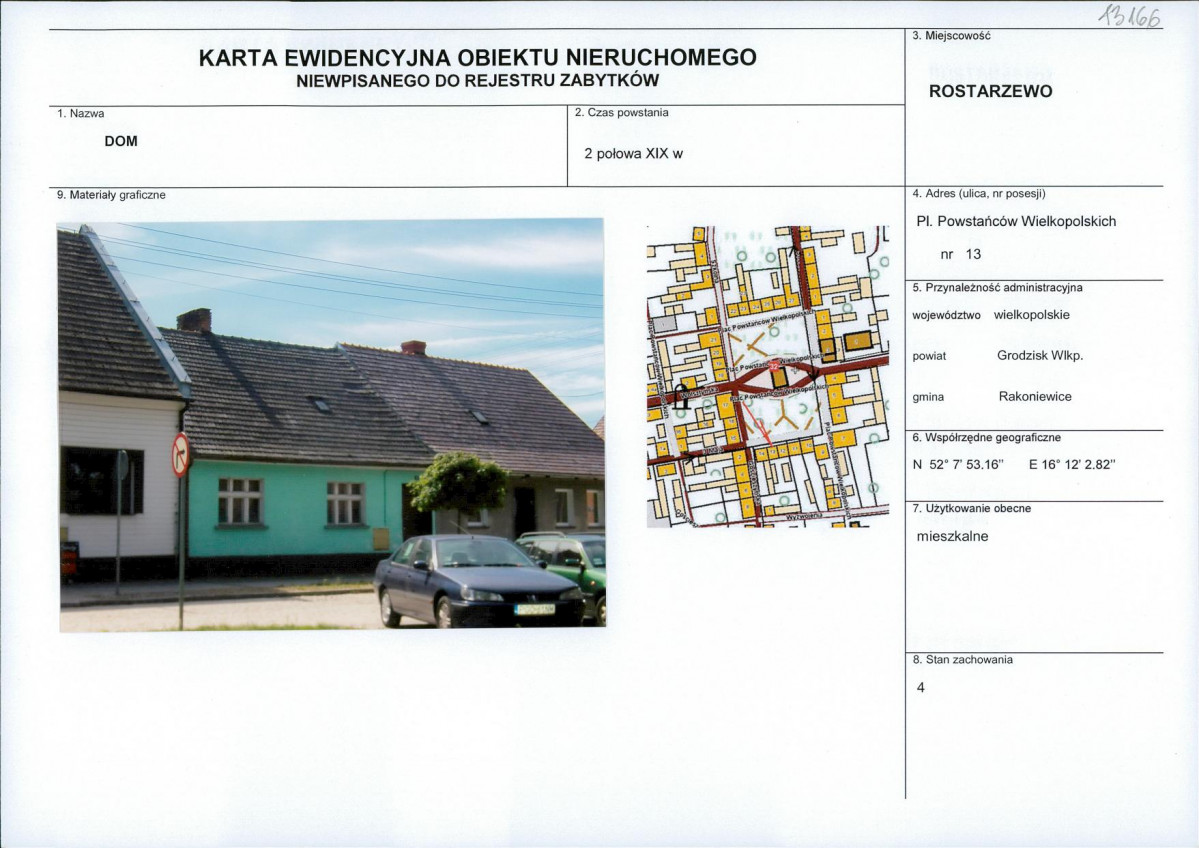
Task: Click the locality name 'ROSTARZEWO'
Action: point(990,91)
